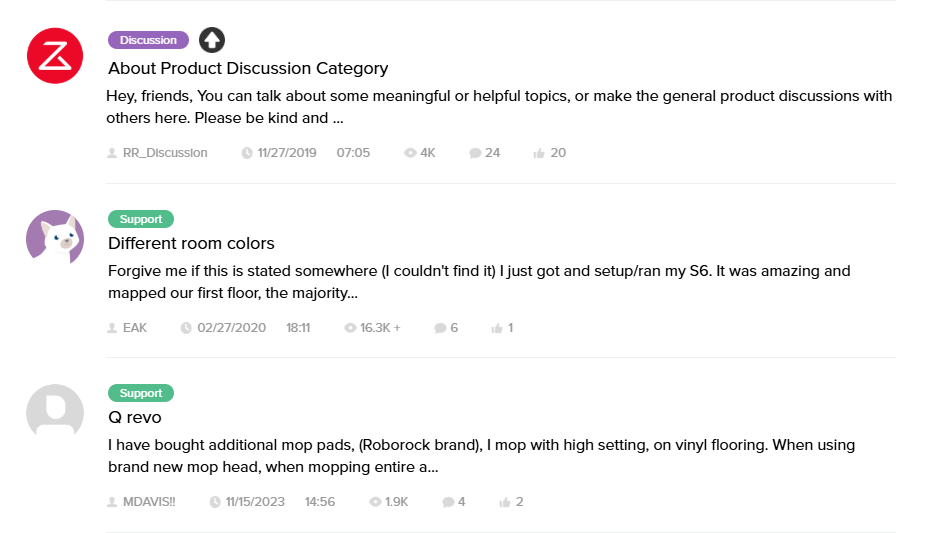
Task: Click comments bubble icon showing 24
Action: (x=474, y=153)
